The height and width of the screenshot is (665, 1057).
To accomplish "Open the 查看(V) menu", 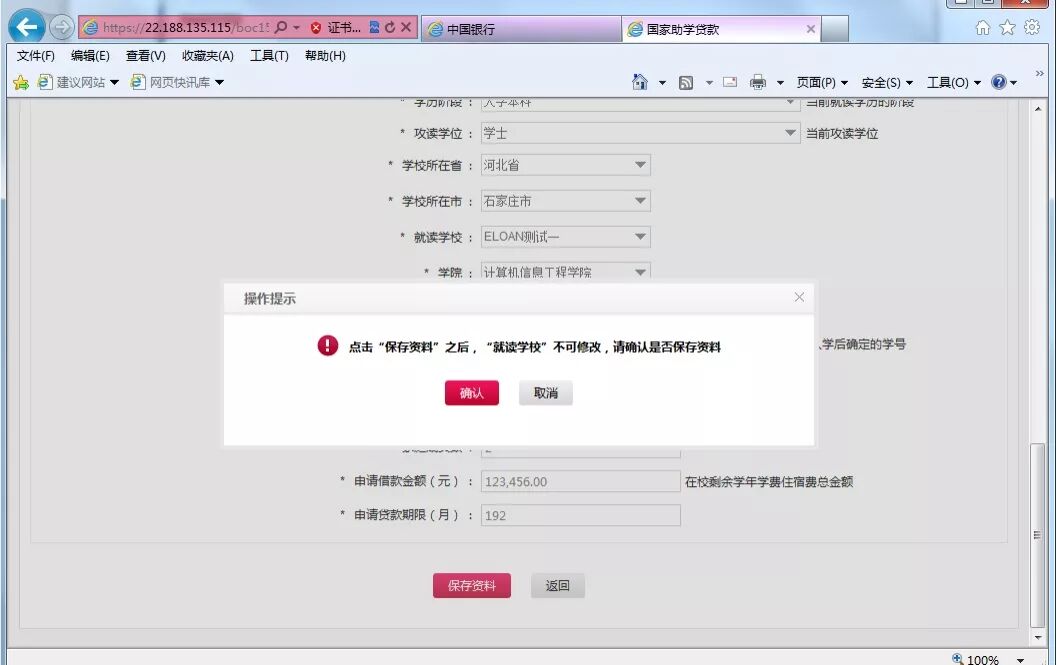I will (x=144, y=55).
